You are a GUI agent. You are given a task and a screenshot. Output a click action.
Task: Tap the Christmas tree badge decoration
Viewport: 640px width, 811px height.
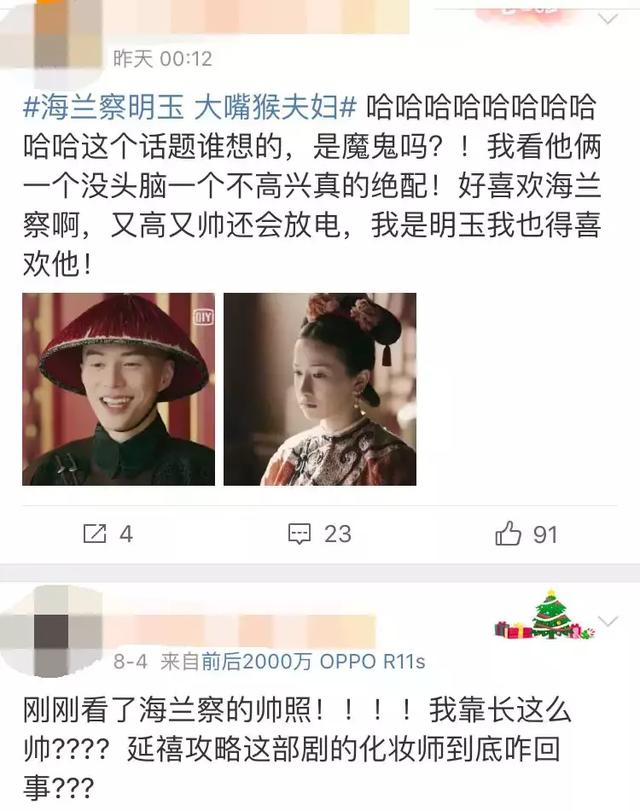[x=544, y=614]
